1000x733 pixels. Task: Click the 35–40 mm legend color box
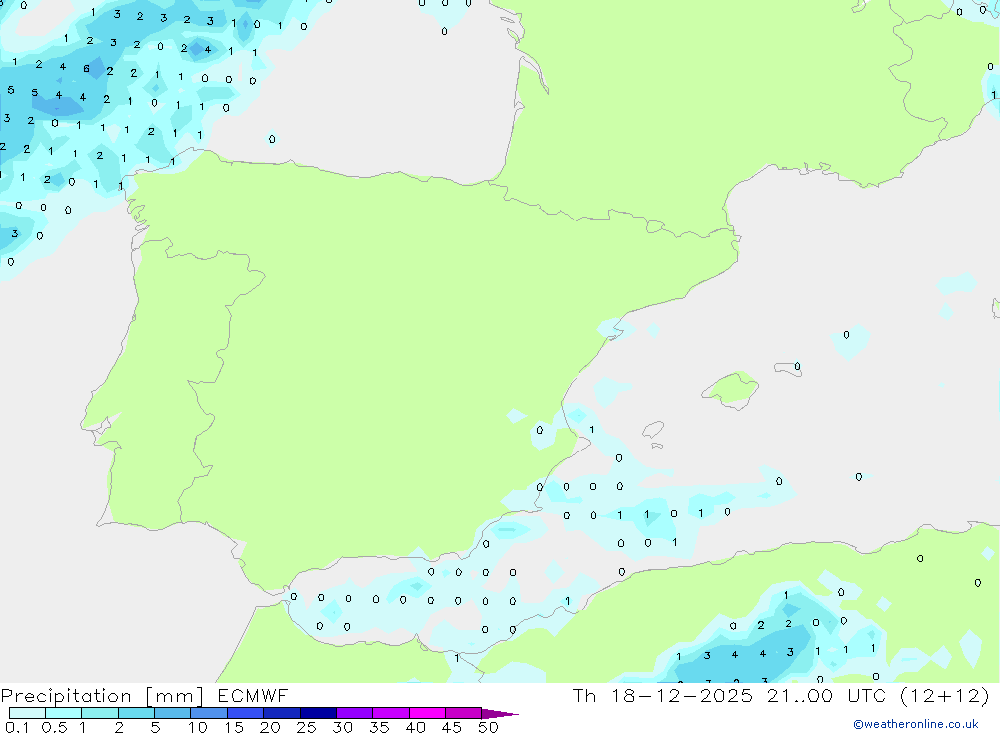pyautogui.click(x=391, y=713)
